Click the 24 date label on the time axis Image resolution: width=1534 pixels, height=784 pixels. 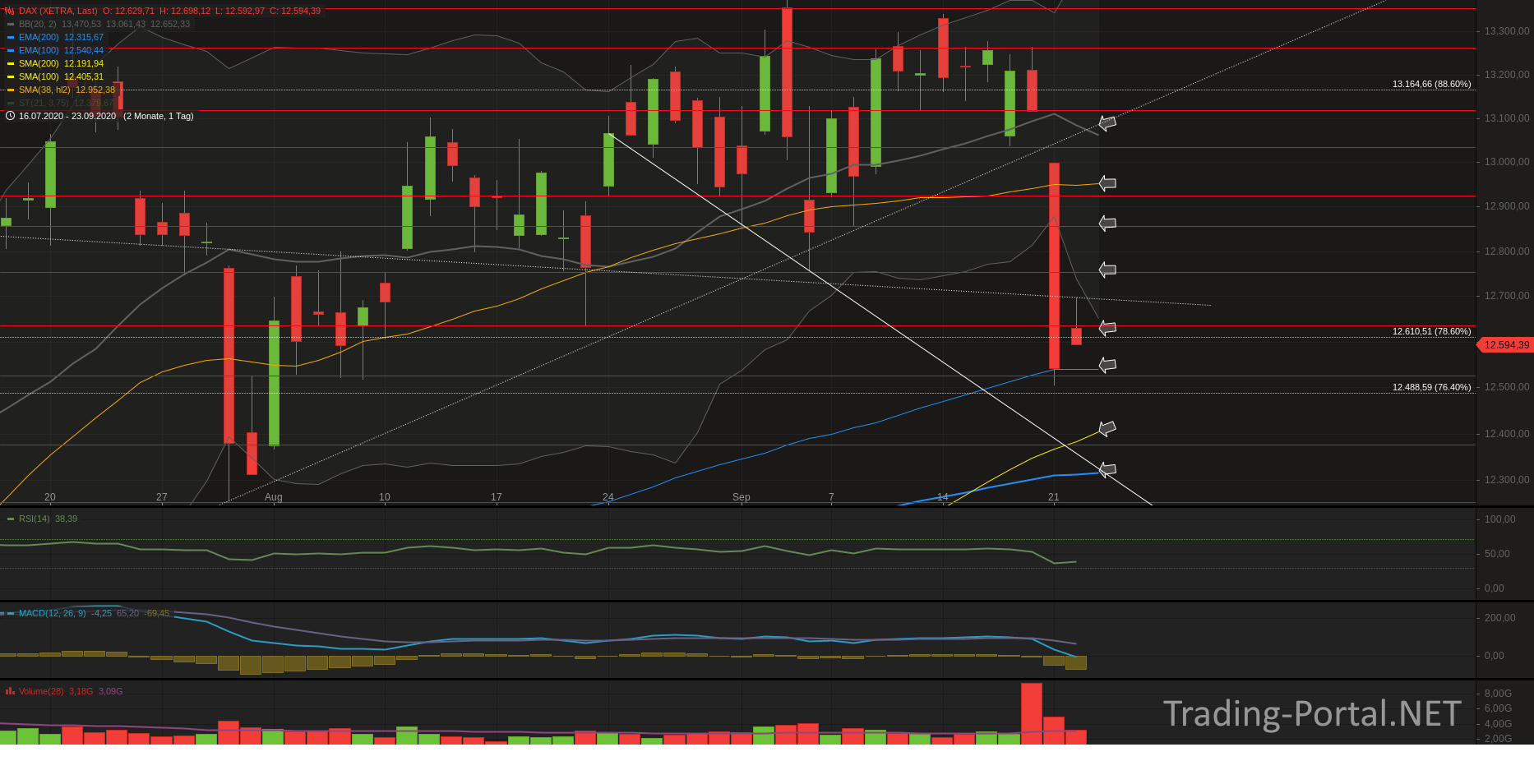[x=608, y=497]
